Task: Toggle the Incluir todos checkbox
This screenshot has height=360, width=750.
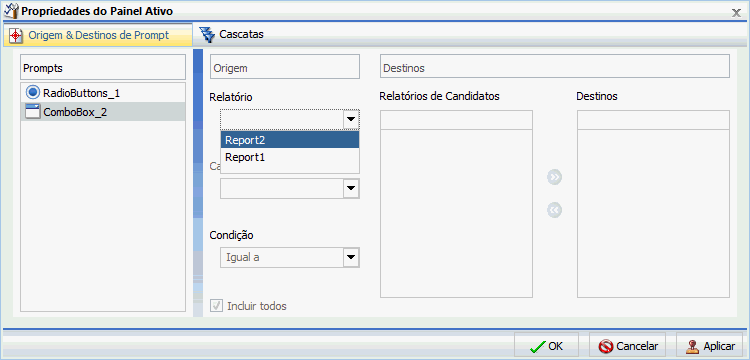Action: pos(217,305)
